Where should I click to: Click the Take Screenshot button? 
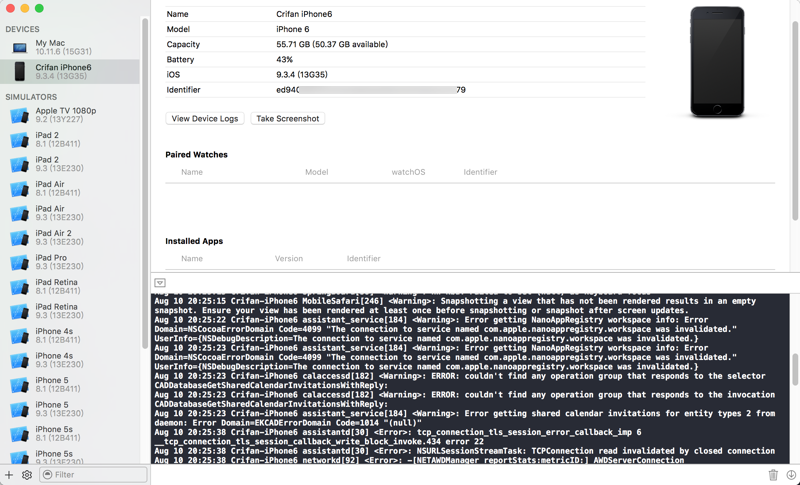288,118
